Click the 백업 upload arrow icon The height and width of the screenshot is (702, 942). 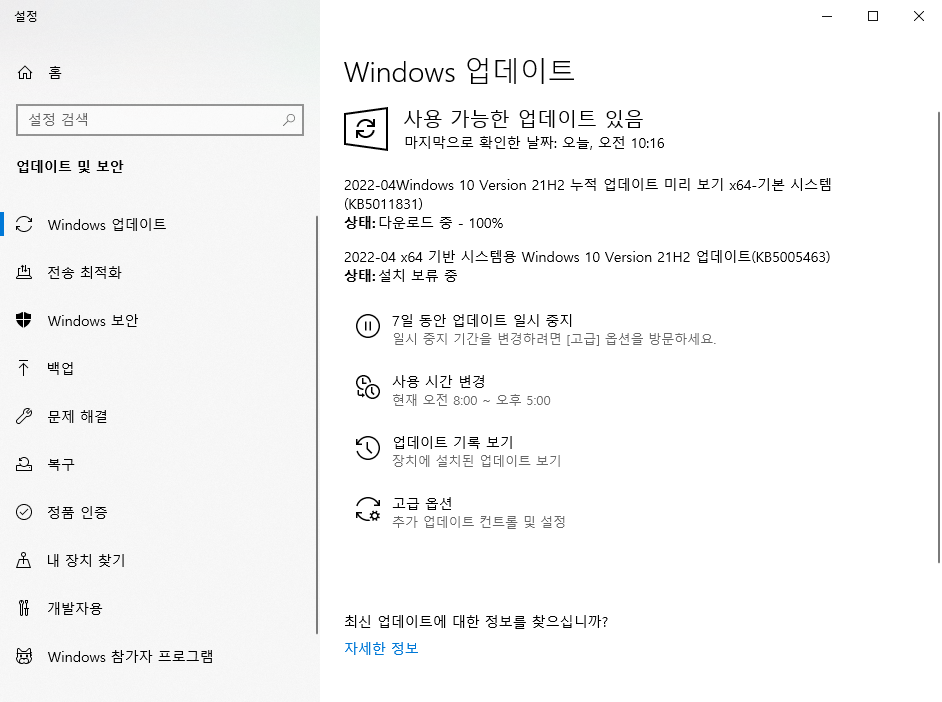coord(23,368)
